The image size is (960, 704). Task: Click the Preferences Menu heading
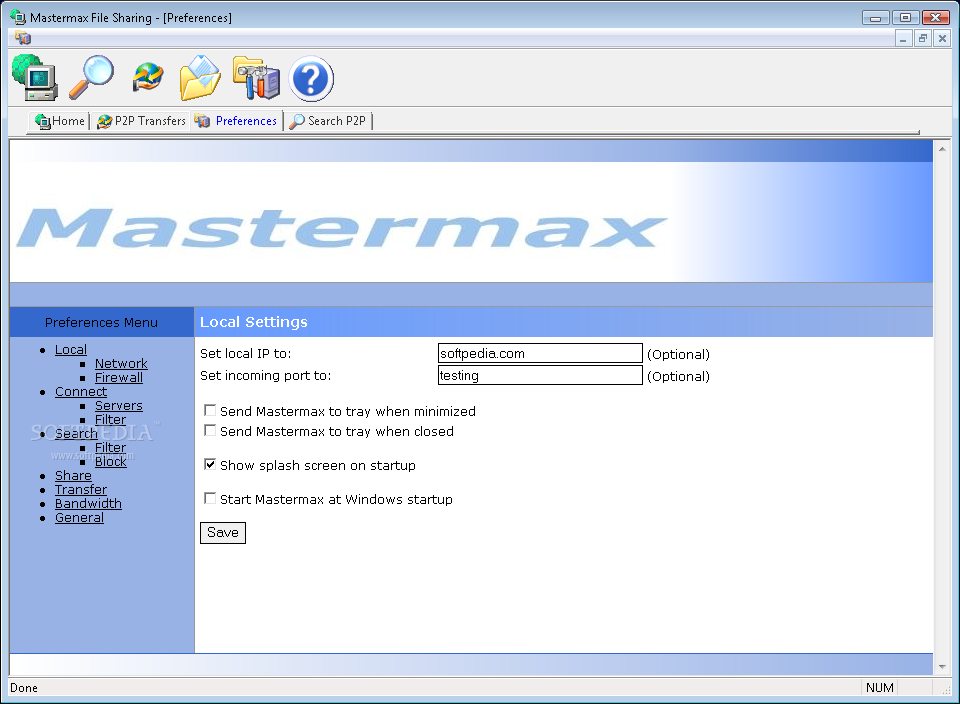click(101, 322)
